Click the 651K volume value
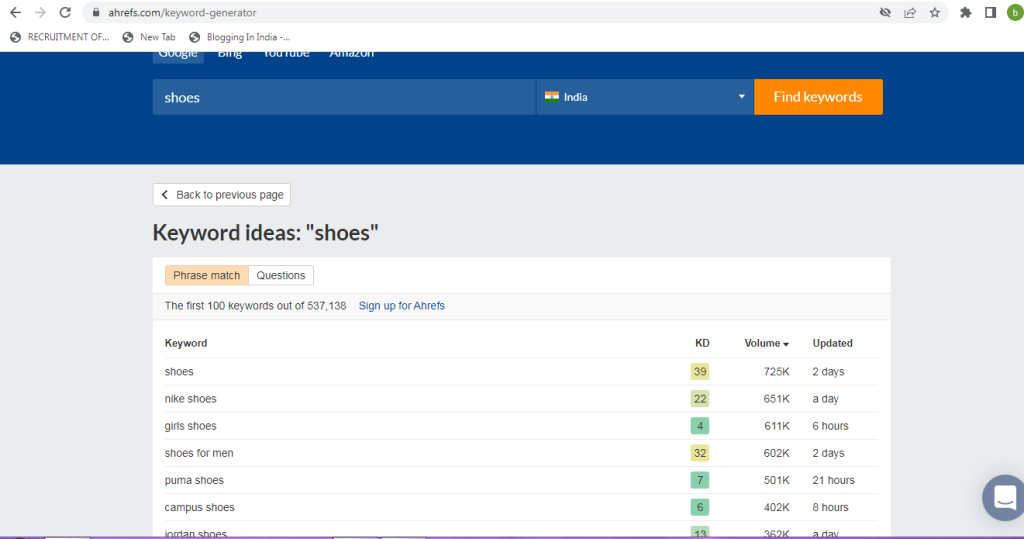 tap(776, 399)
